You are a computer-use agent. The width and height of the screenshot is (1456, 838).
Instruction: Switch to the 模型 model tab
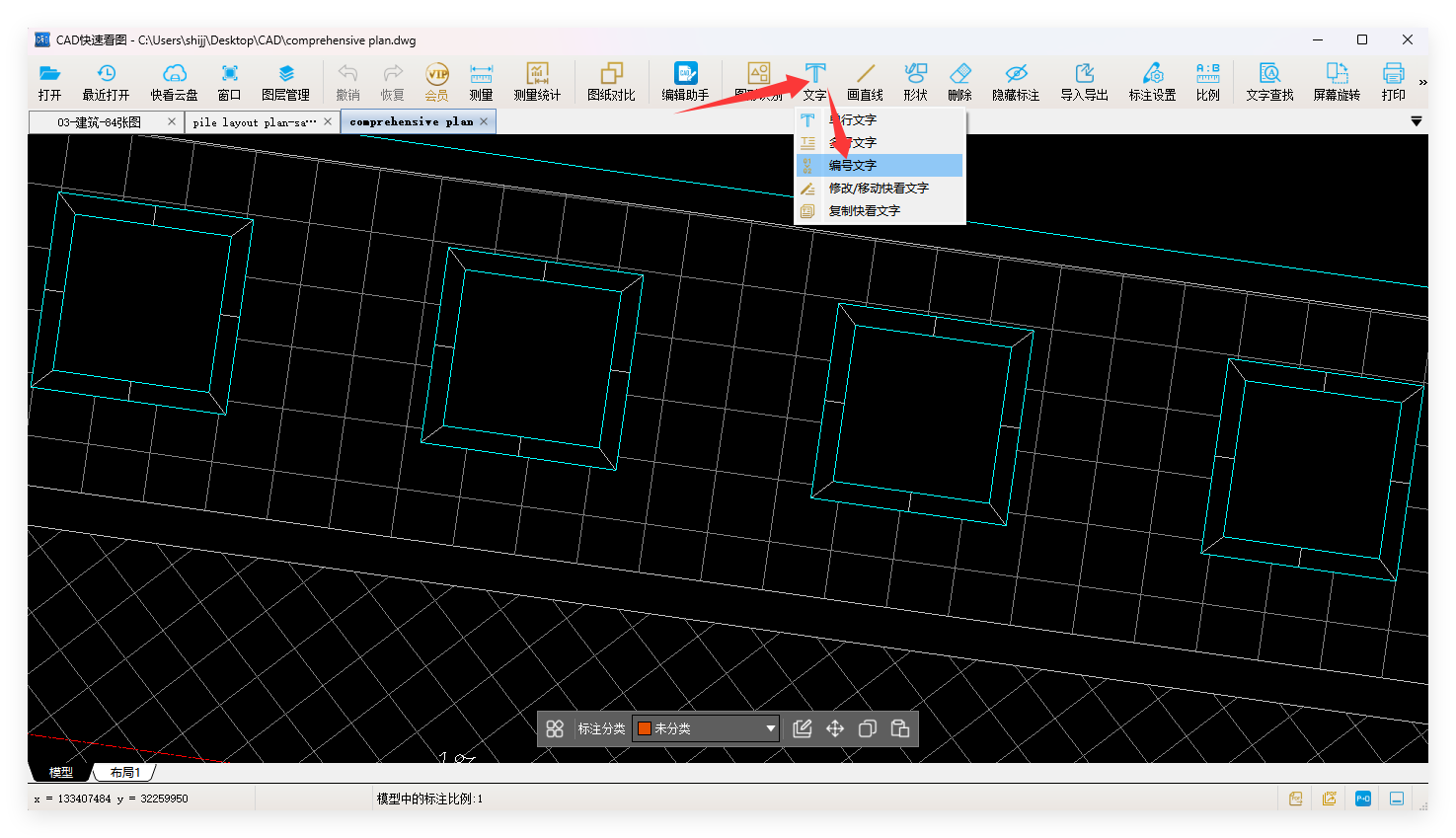point(61,772)
